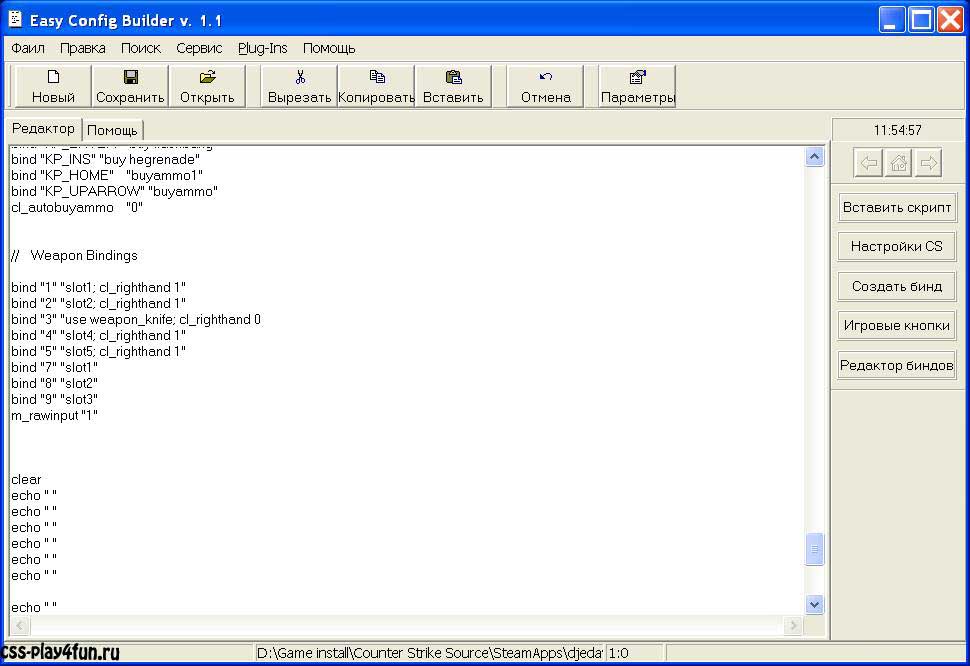Save config with the Сохранить icon

(130, 78)
